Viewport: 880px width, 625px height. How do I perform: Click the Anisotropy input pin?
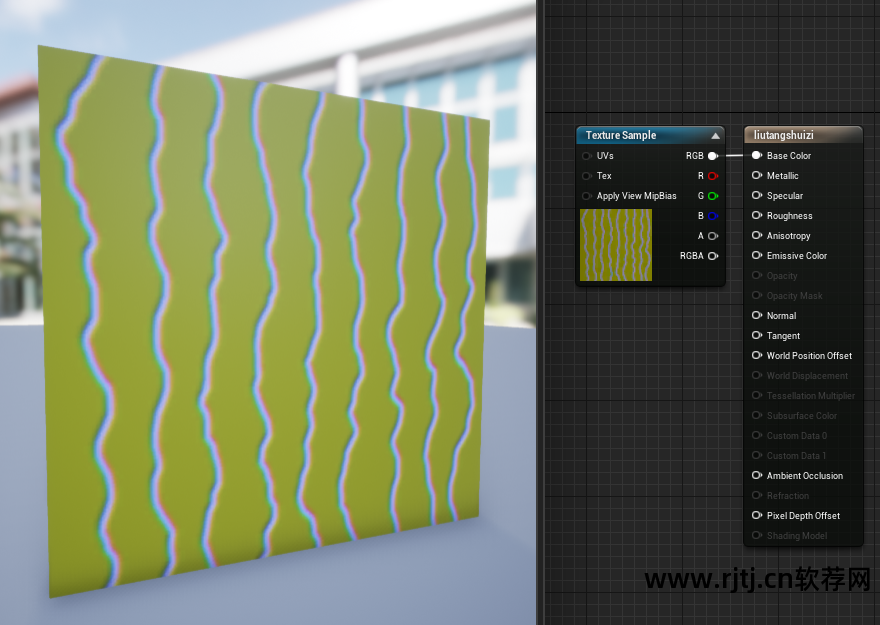(x=757, y=236)
